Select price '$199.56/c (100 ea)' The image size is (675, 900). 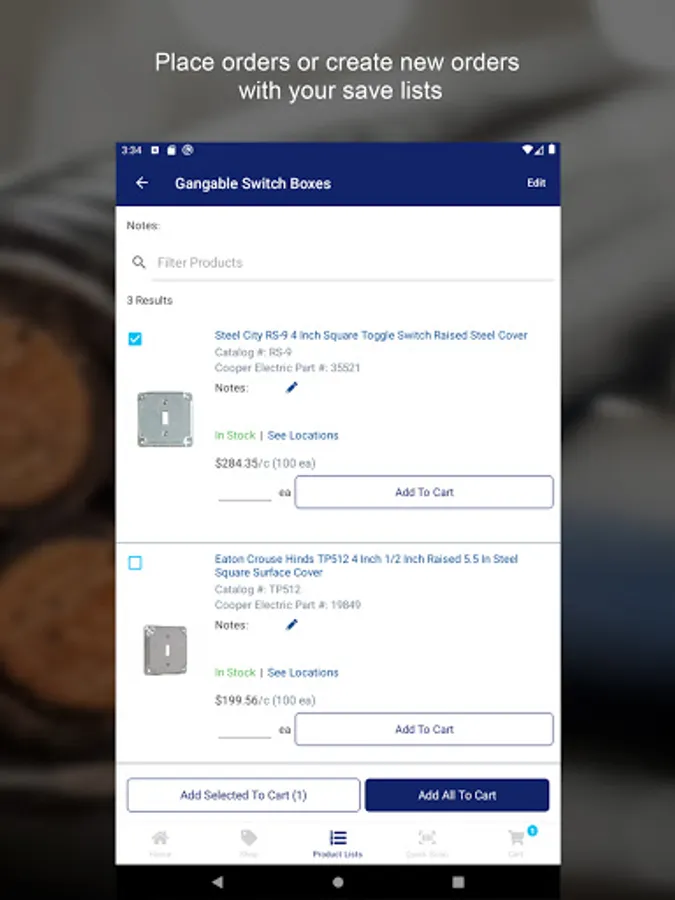tap(265, 700)
